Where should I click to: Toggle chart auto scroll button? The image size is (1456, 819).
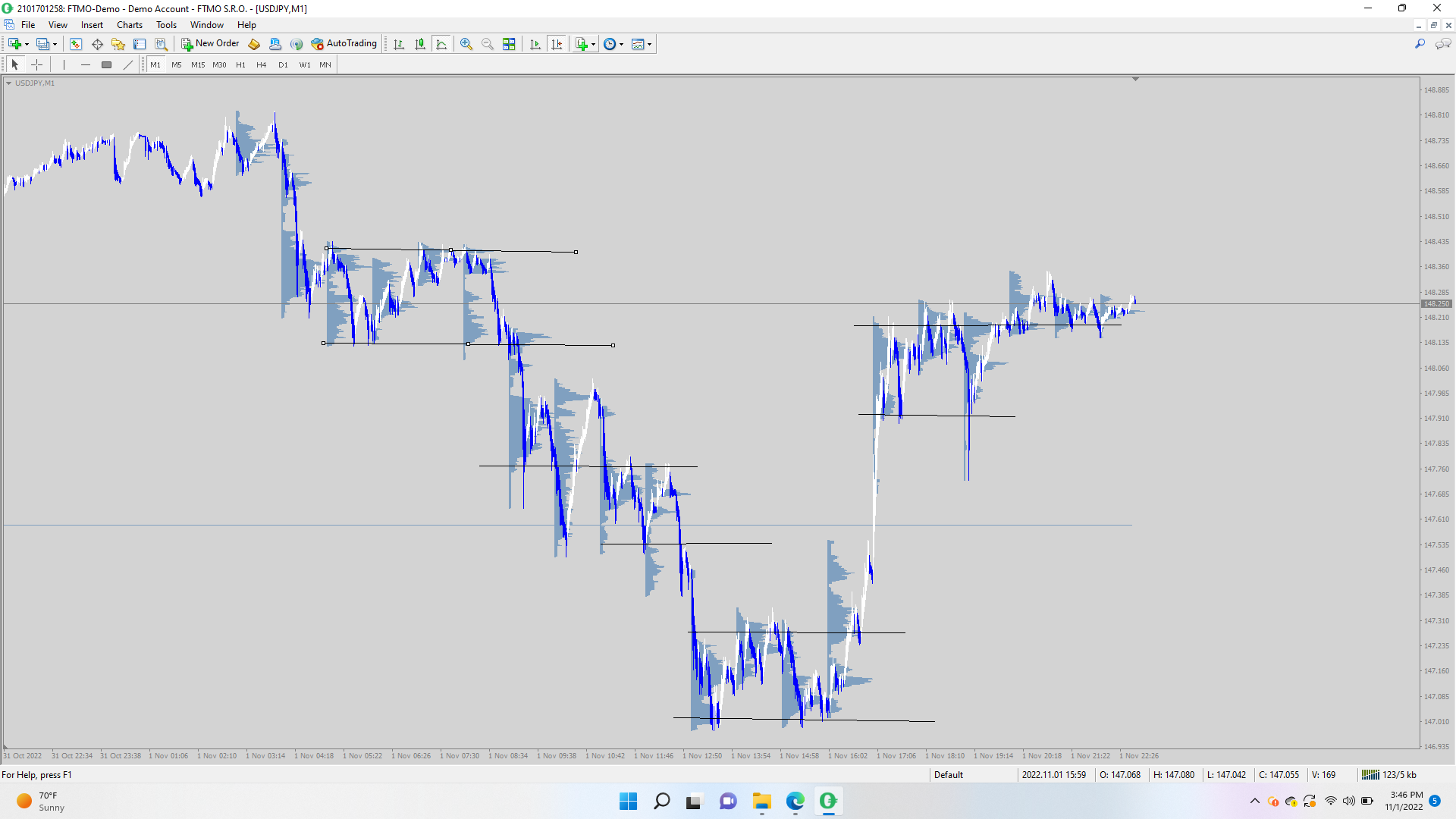click(x=535, y=44)
